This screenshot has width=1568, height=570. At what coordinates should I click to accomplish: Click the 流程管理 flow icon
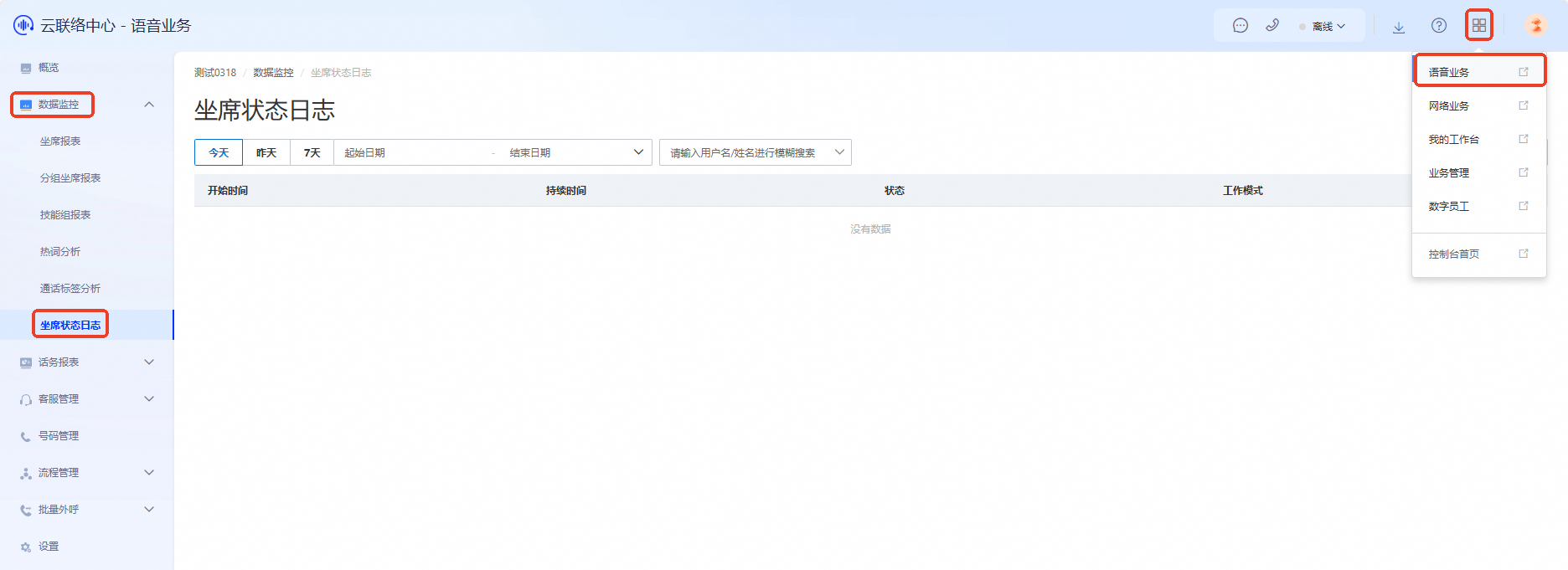click(26, 473)
